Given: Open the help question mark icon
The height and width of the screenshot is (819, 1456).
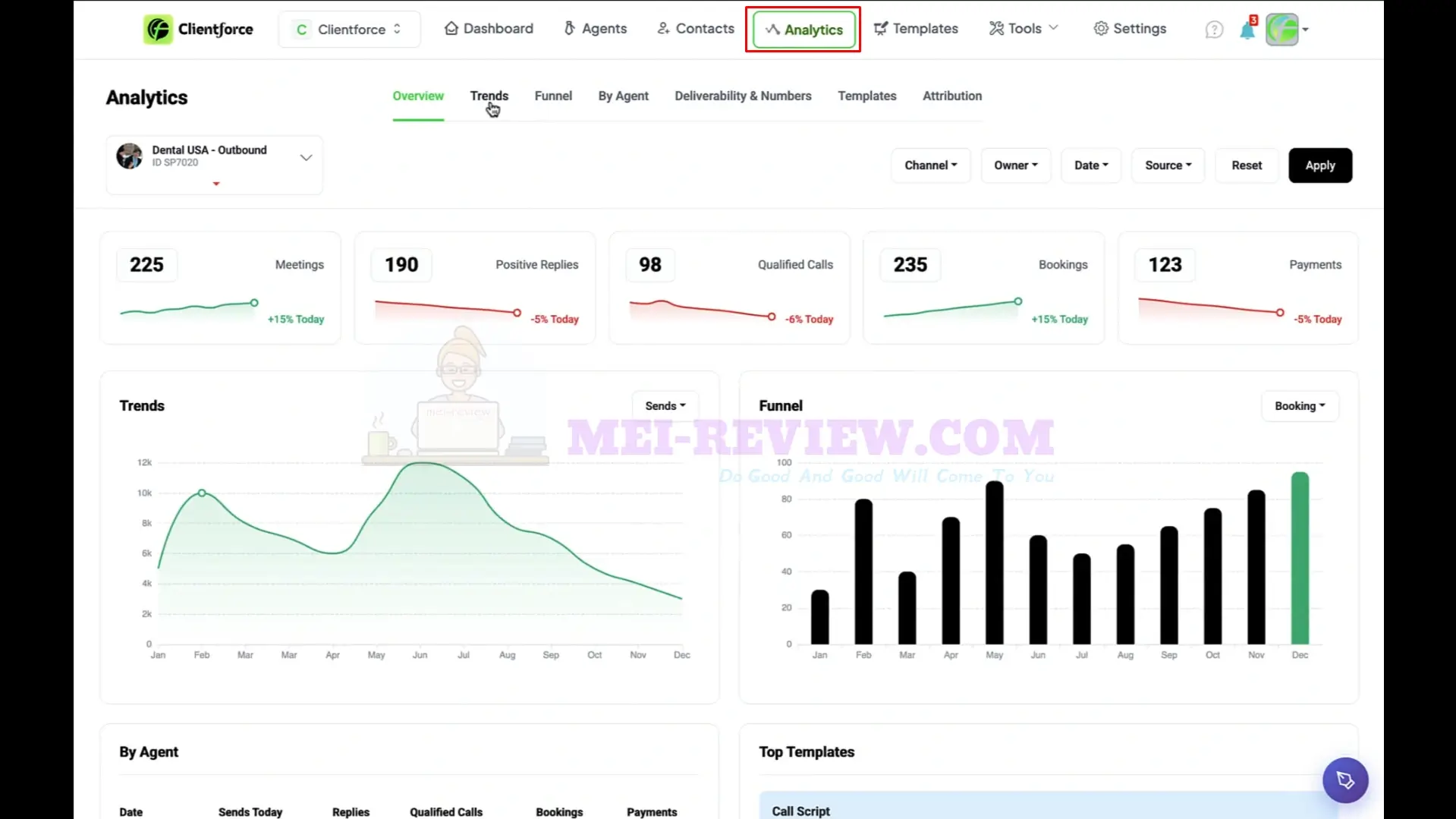Looking at the screenshot, I should 1214,30.
